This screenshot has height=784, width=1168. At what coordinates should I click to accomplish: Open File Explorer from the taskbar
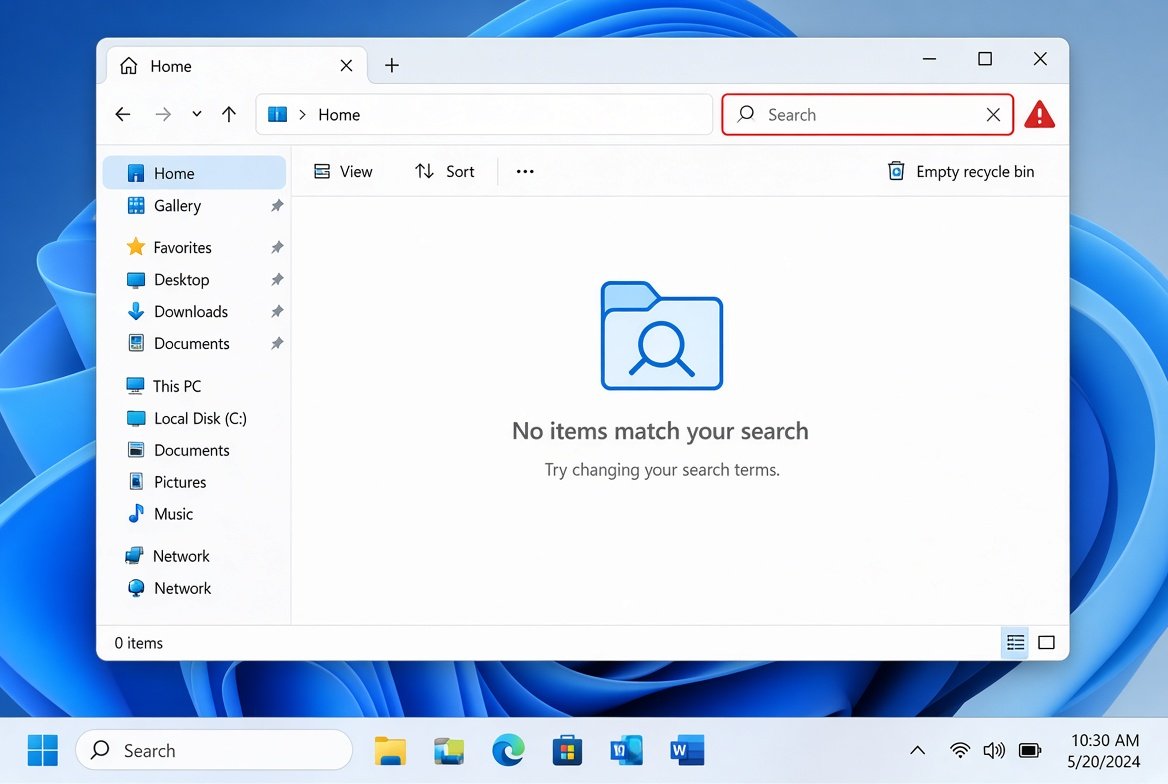390,750
